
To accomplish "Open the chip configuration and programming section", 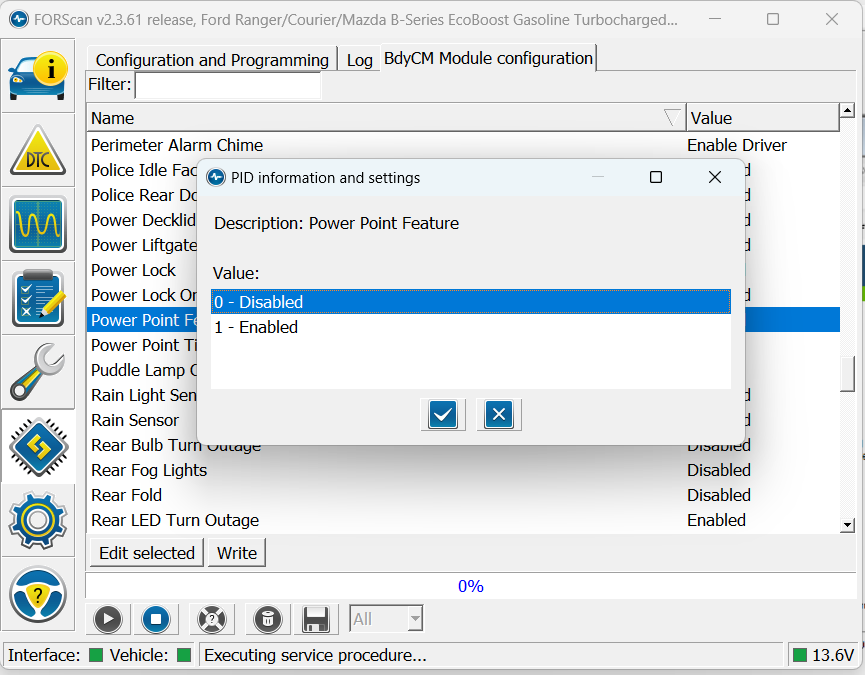I will [38, 447].
